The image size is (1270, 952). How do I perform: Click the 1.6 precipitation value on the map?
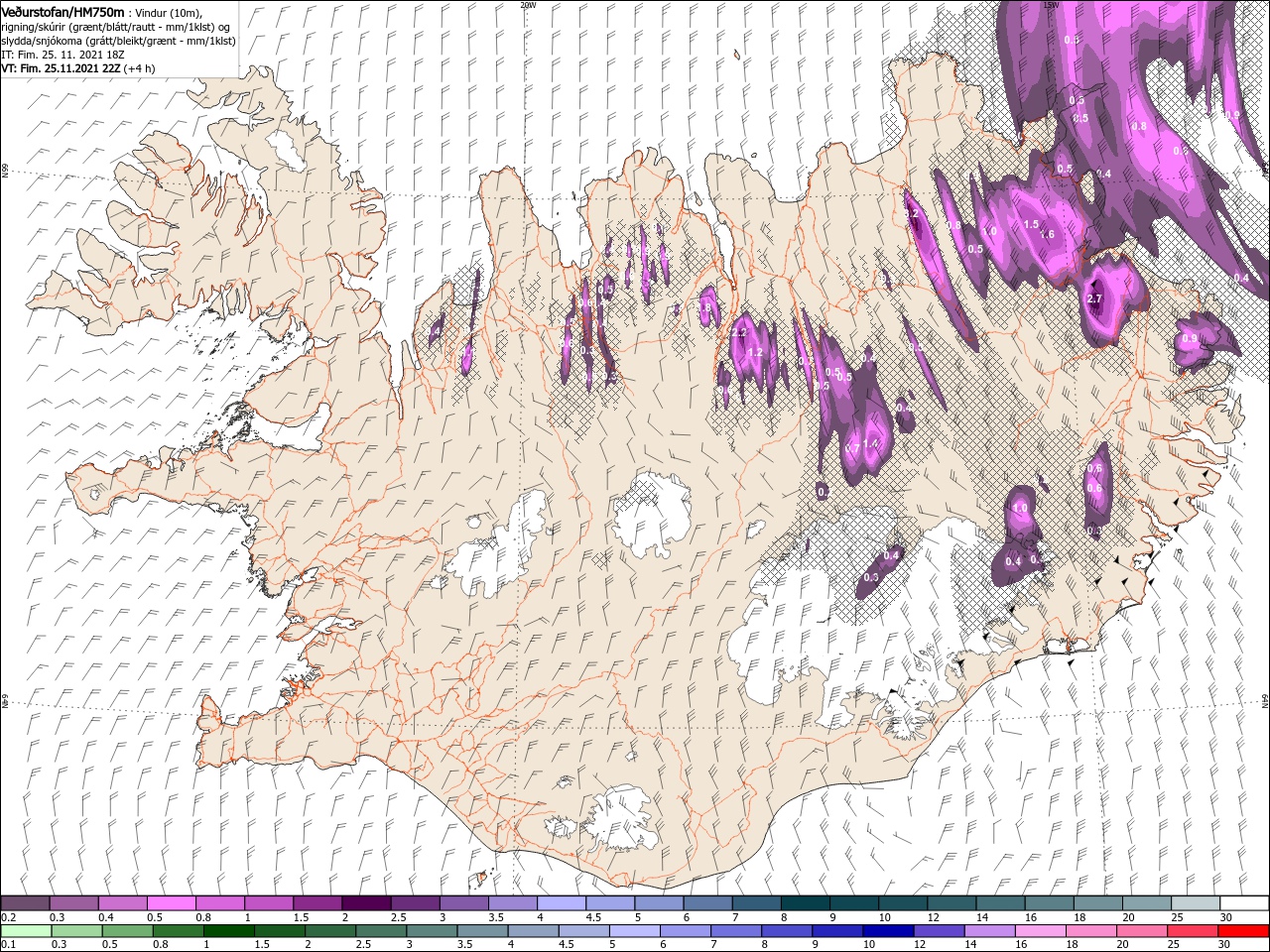[x=1046, y=234]
